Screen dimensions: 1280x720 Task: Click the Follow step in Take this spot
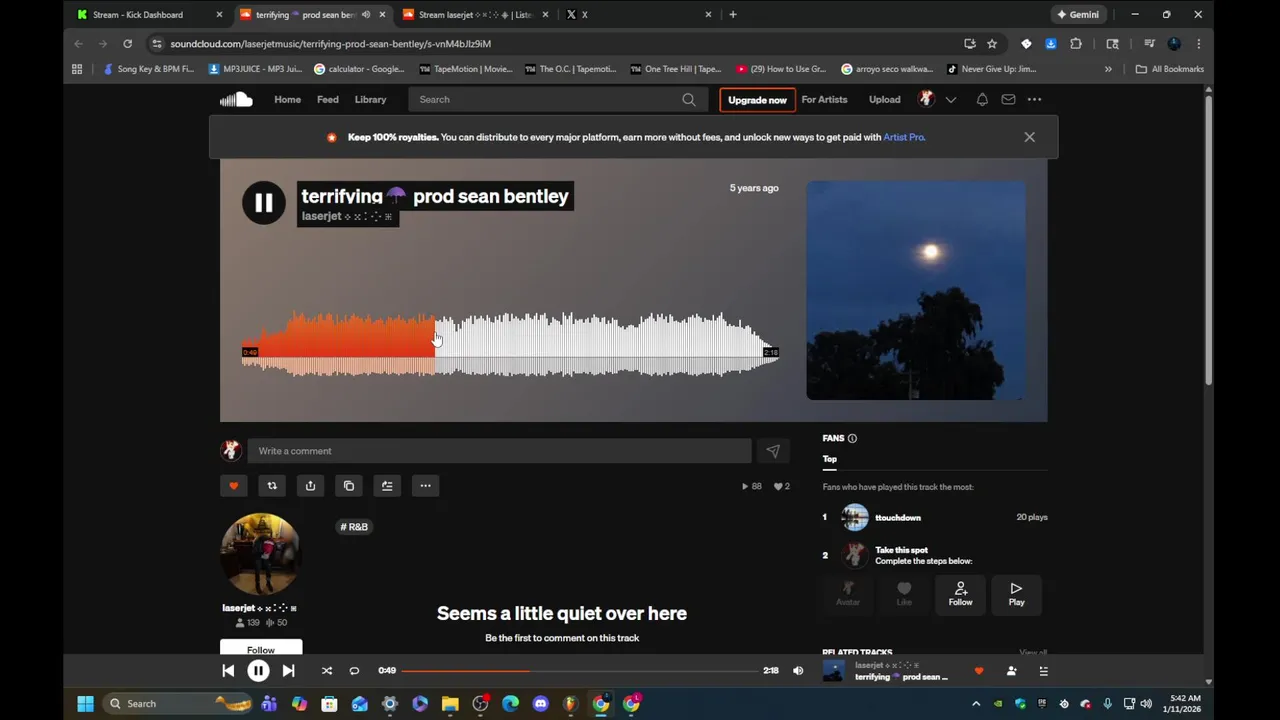(960, 593)
